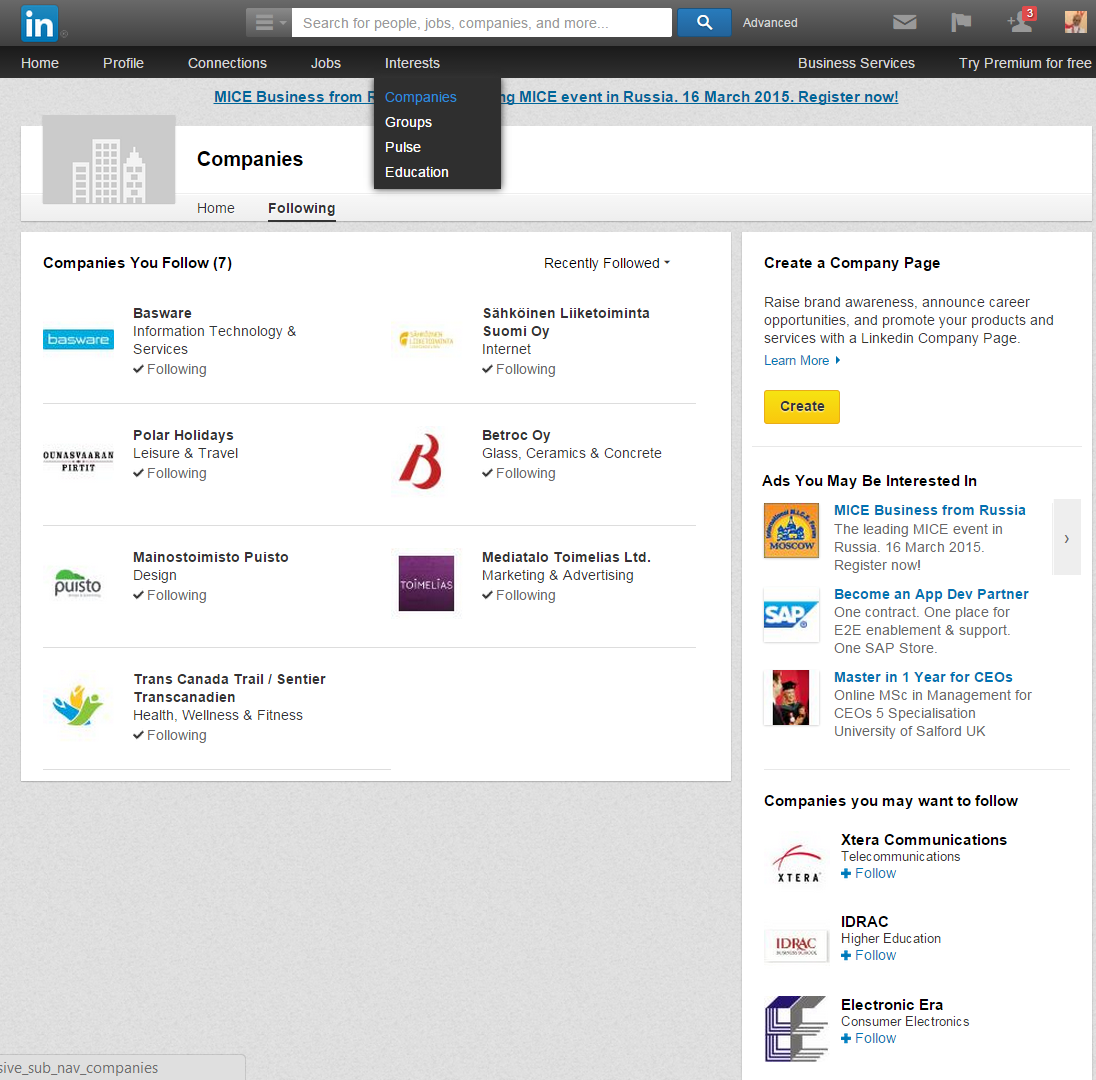Click the Puisto agency logo
Image resolution: width=1096 pixels, height=1080 pixels.
point(78,583)
